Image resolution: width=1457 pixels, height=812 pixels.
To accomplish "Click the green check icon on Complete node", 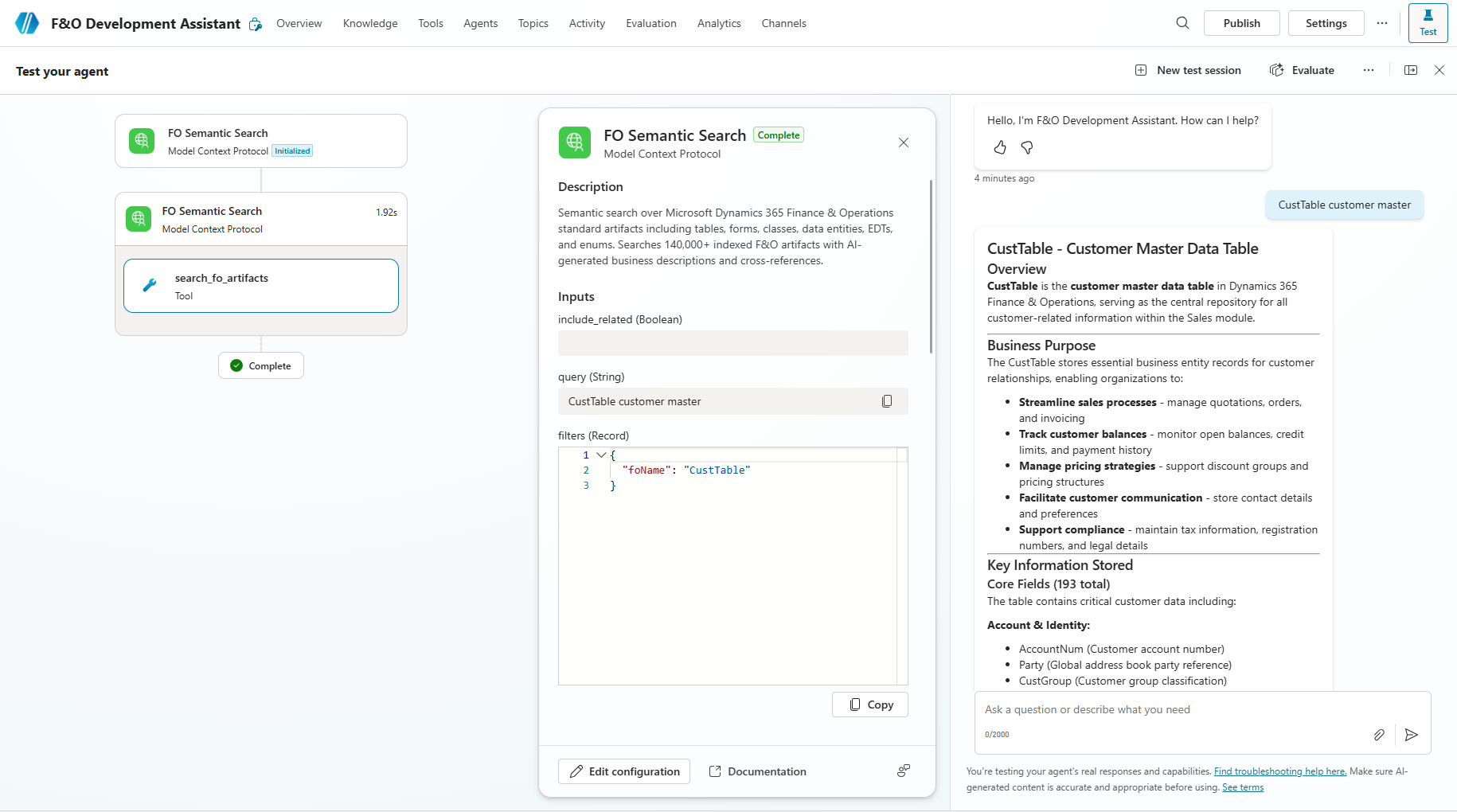I will pyautogui.click(x=236, y=365).
